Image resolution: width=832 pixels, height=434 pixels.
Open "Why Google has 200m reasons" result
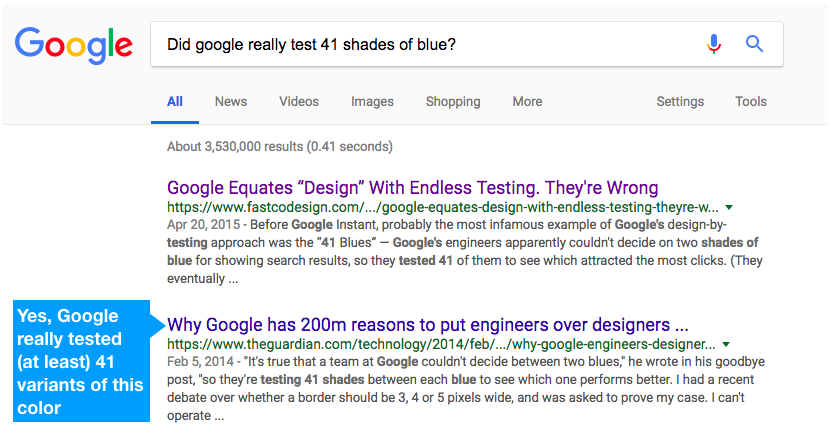pos(428,325)
